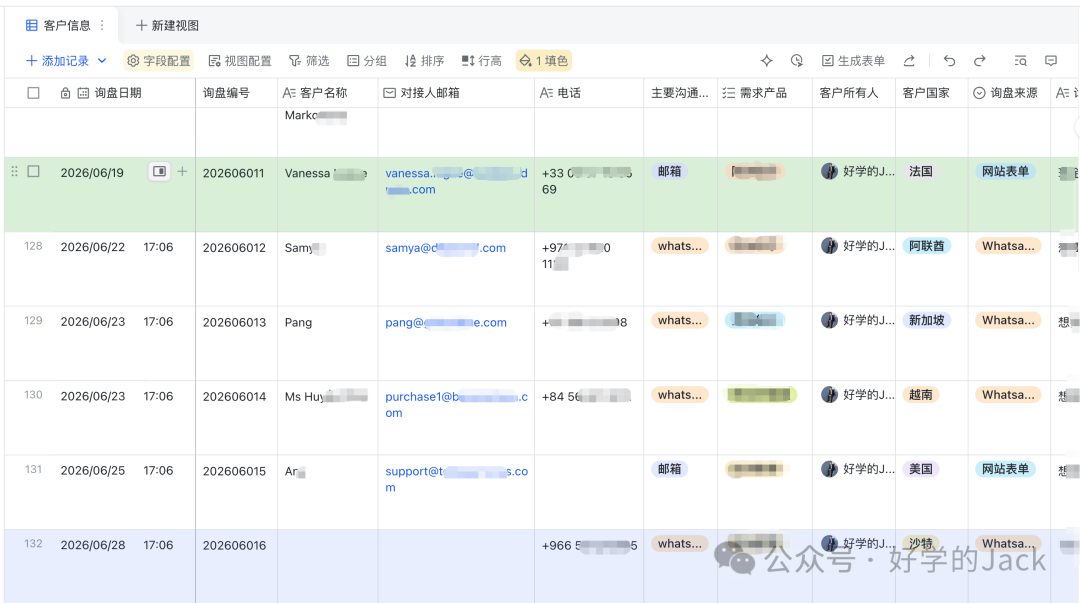The height and width of the screenshot is (603, 1080).
Task: Click the 美国 country tag
Action: [x=920, y=469]
